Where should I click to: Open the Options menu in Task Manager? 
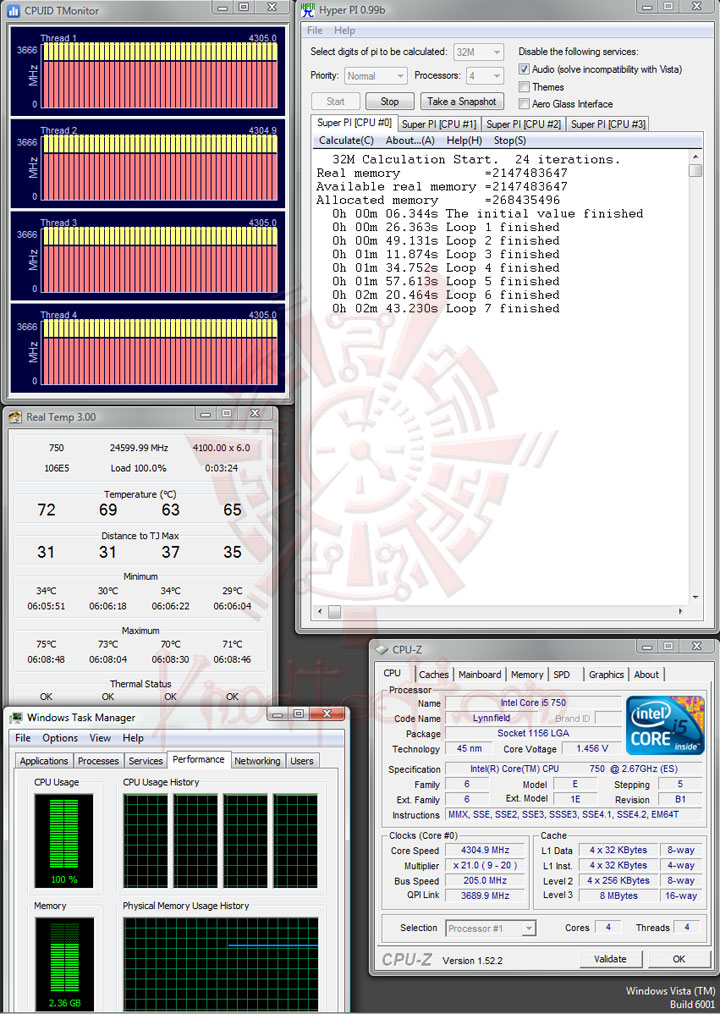click(x=60, y=738)
